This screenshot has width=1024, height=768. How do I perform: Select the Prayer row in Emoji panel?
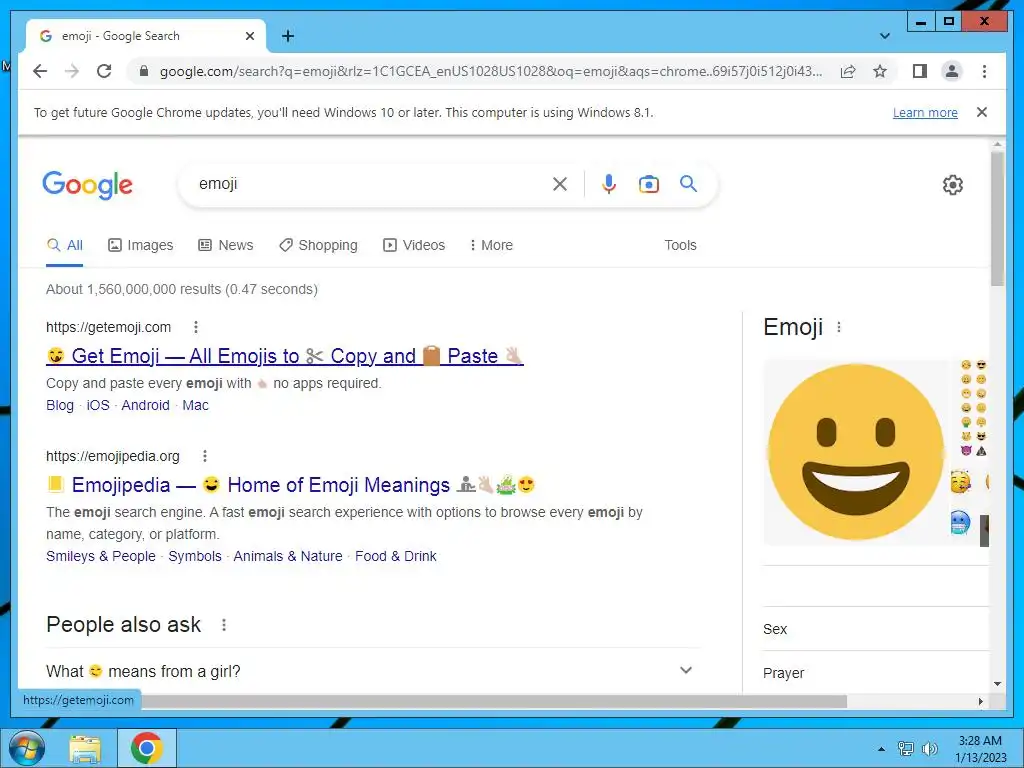pos(875,673)
